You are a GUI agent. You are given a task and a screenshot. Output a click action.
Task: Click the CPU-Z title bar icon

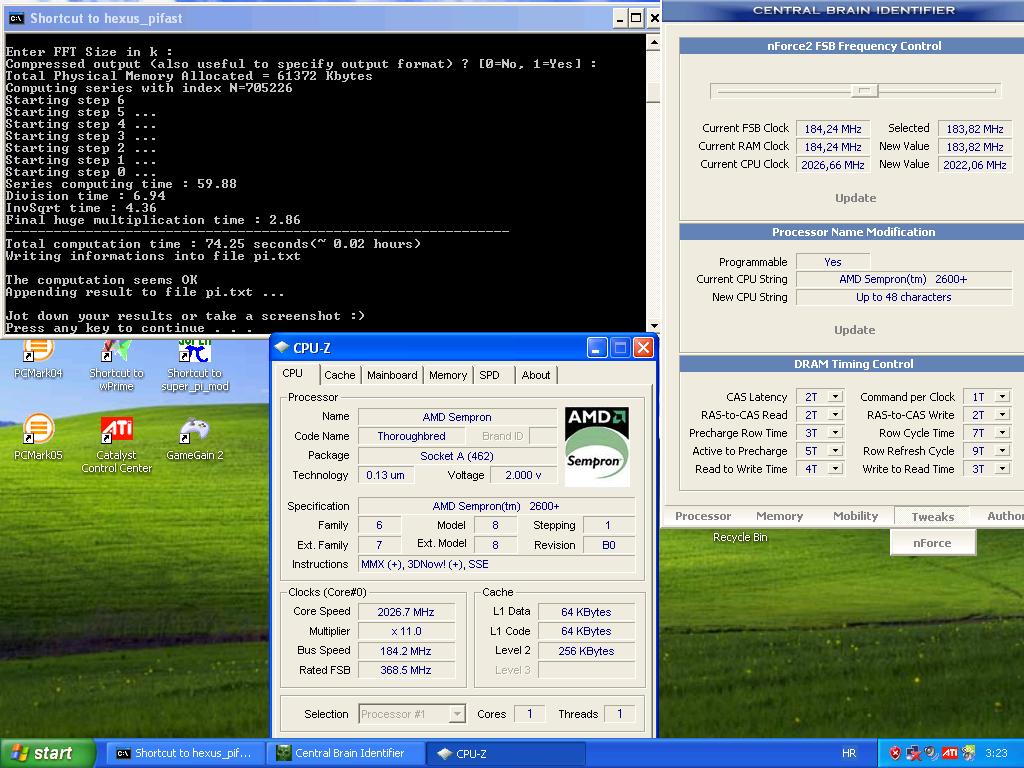282,347
